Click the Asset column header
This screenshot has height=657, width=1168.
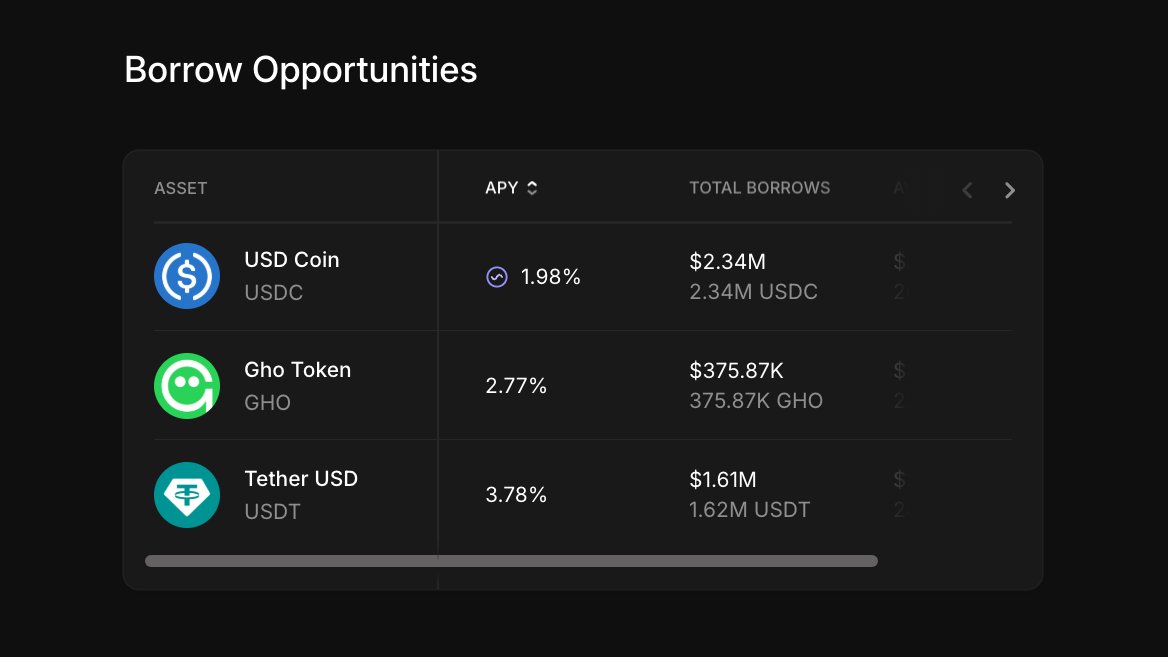pos(180,188)
